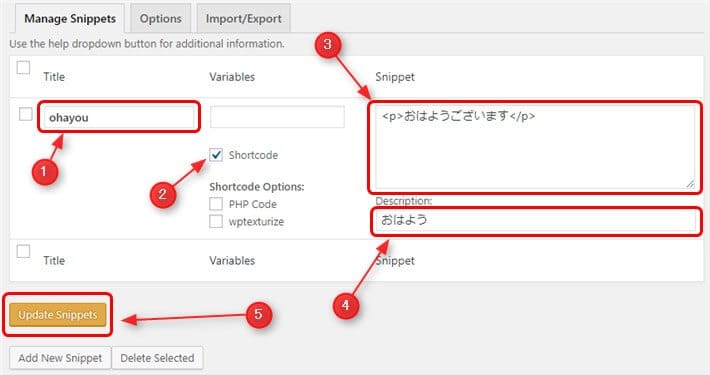Viewport: 710px width, 375px height.
Task: Click the Snippet textarea with おはようございます
Action: (535, 148)
